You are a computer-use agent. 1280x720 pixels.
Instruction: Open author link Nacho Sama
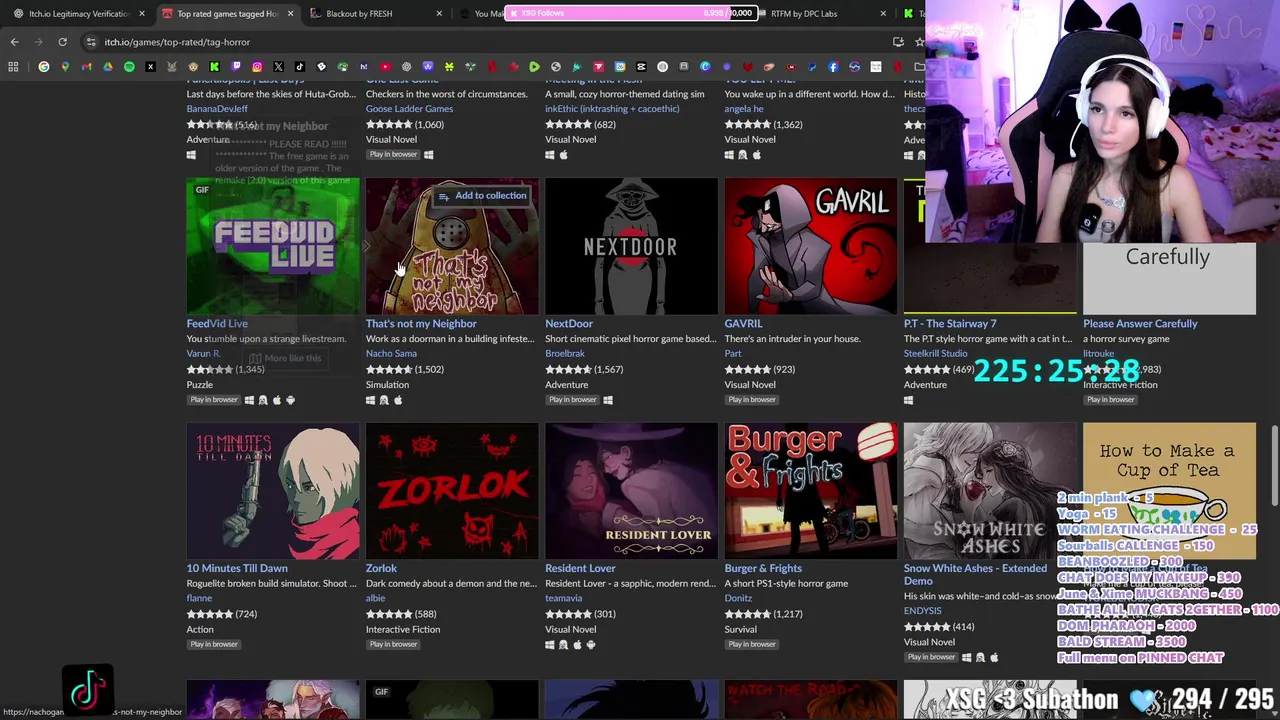[x=391, y=353]
